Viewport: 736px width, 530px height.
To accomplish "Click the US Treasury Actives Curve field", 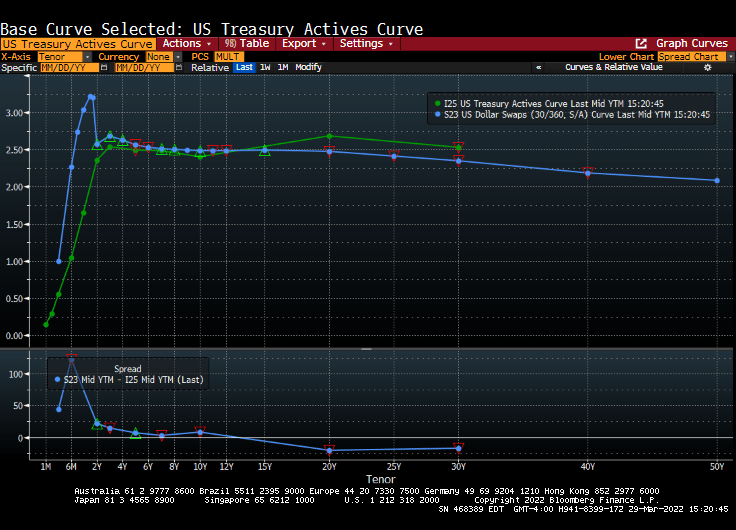I will click(x=78, y=44).
